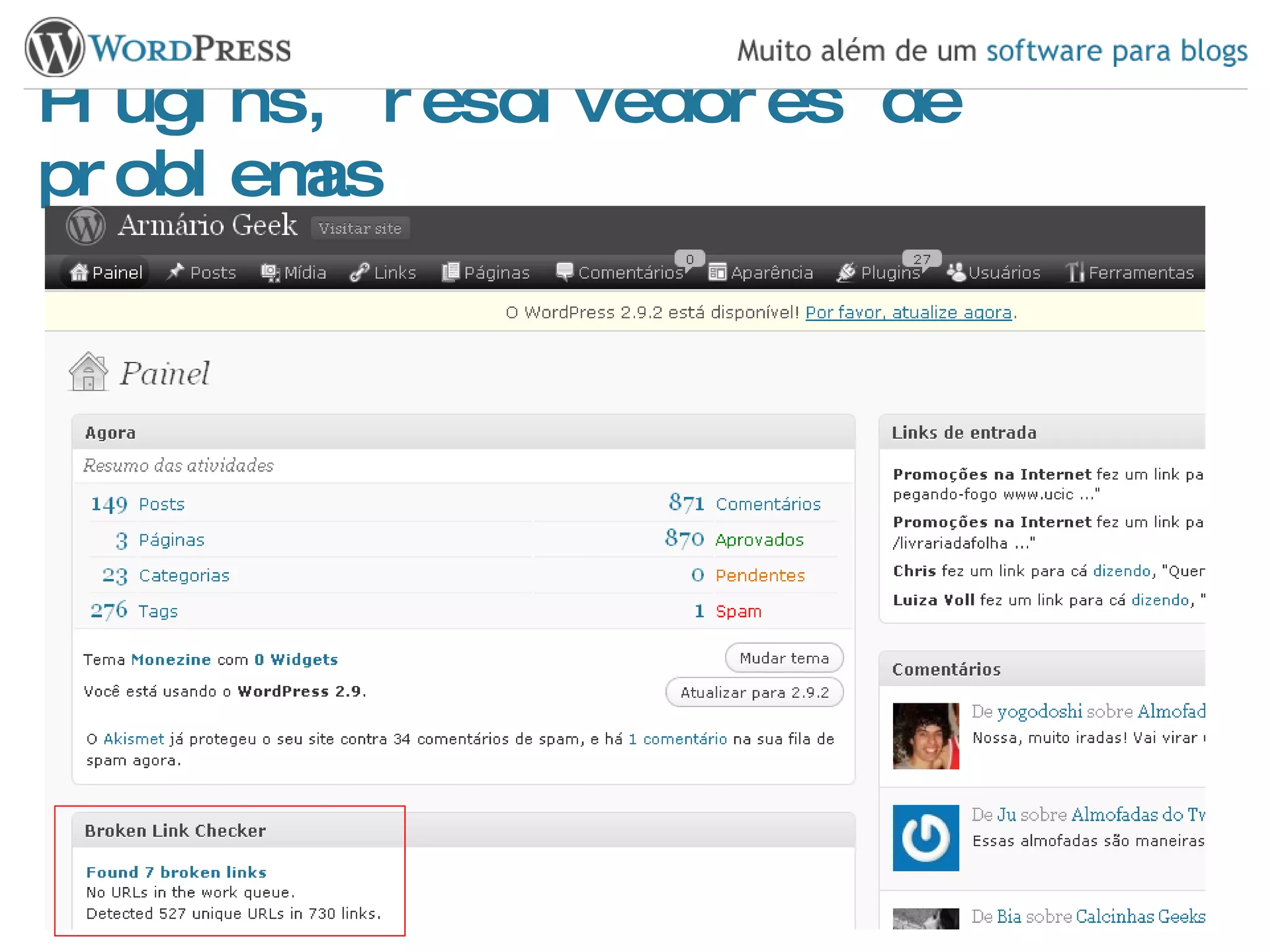The image size is (1270, 952).
Task: Click the Aparência layout icon
Action: (717, 272)
